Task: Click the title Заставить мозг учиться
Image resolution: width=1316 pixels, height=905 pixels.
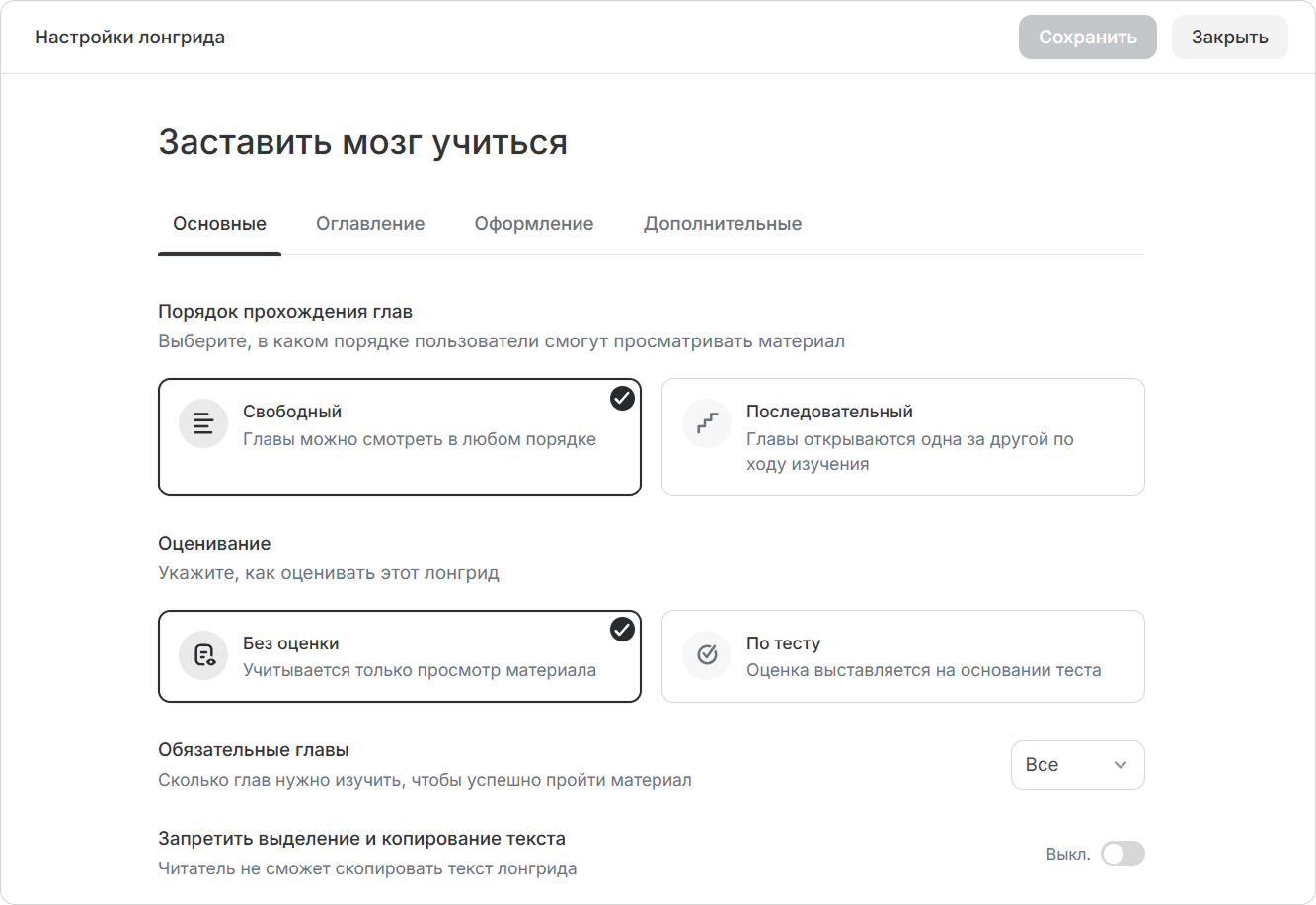Action: click(363, 142)
